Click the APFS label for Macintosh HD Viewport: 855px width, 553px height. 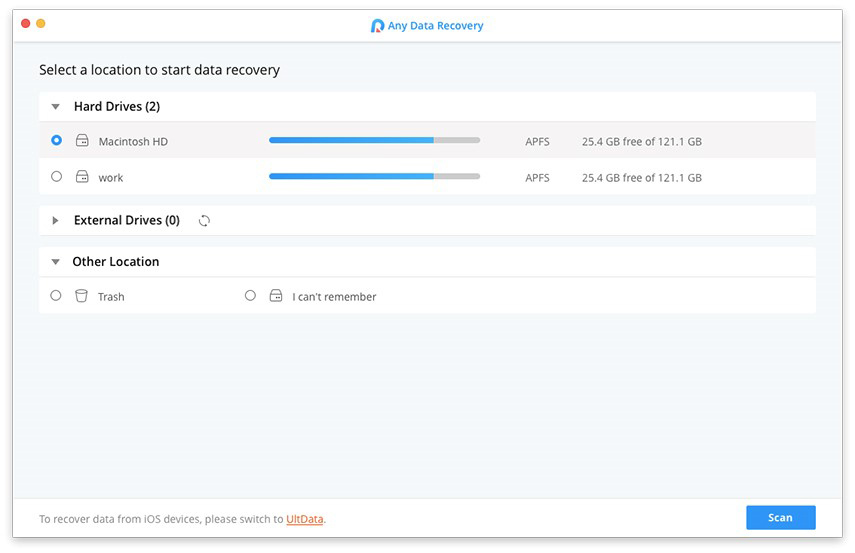pyautogui.click(x=538, y=142)
